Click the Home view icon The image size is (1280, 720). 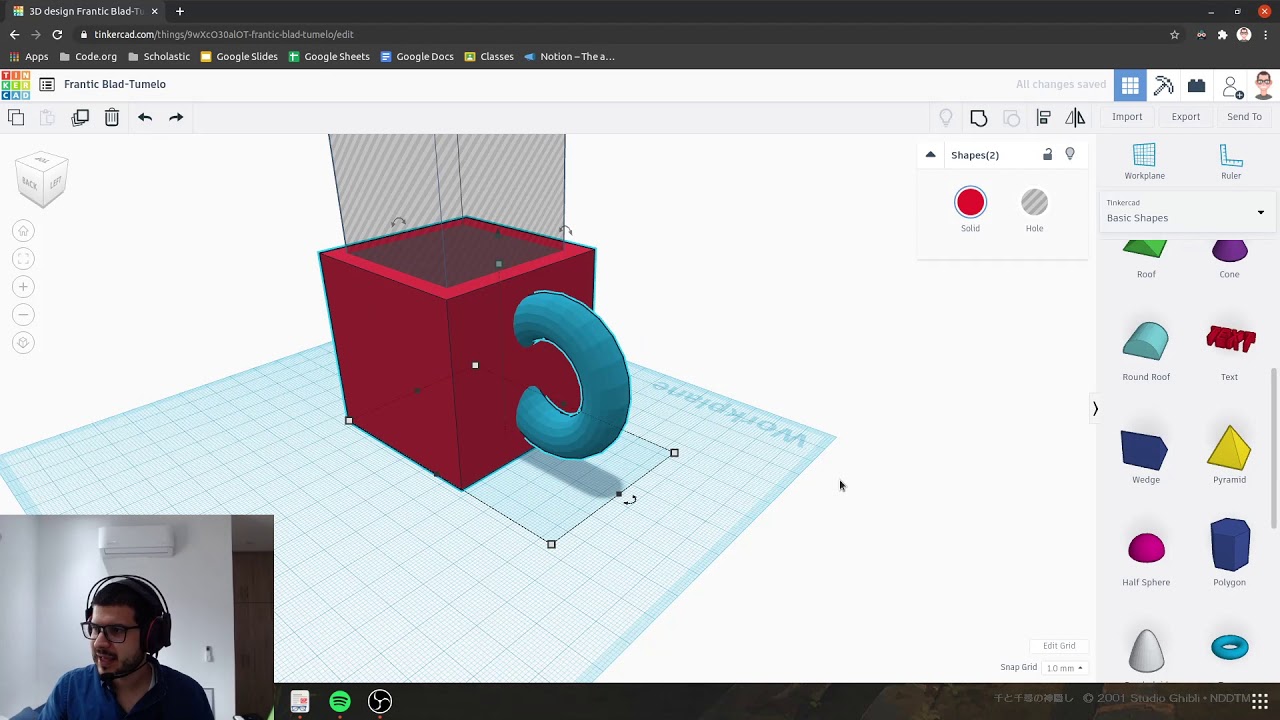[x=23, y=231]
